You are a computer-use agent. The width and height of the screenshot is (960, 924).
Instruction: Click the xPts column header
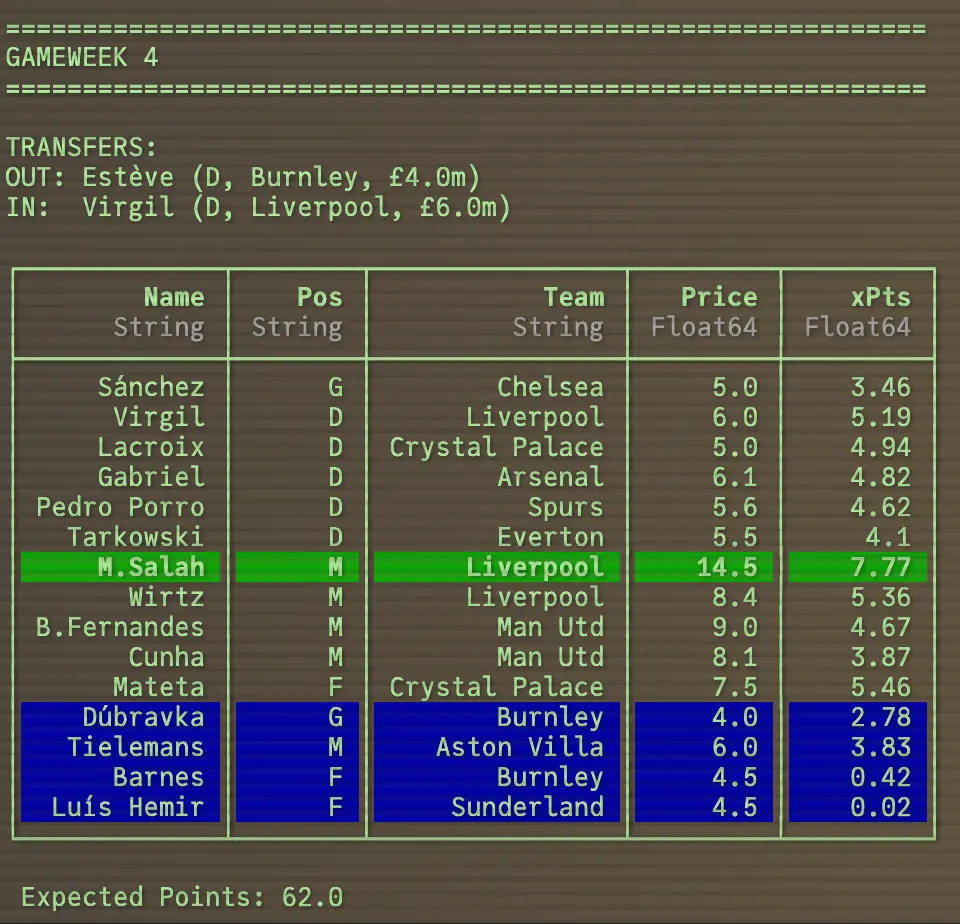point(880,297)
